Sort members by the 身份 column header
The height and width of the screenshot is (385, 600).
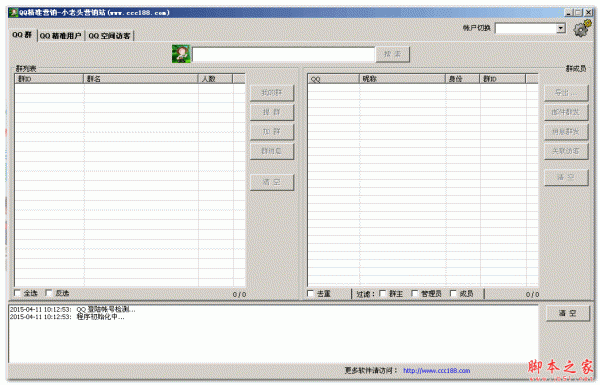[463, 79]
